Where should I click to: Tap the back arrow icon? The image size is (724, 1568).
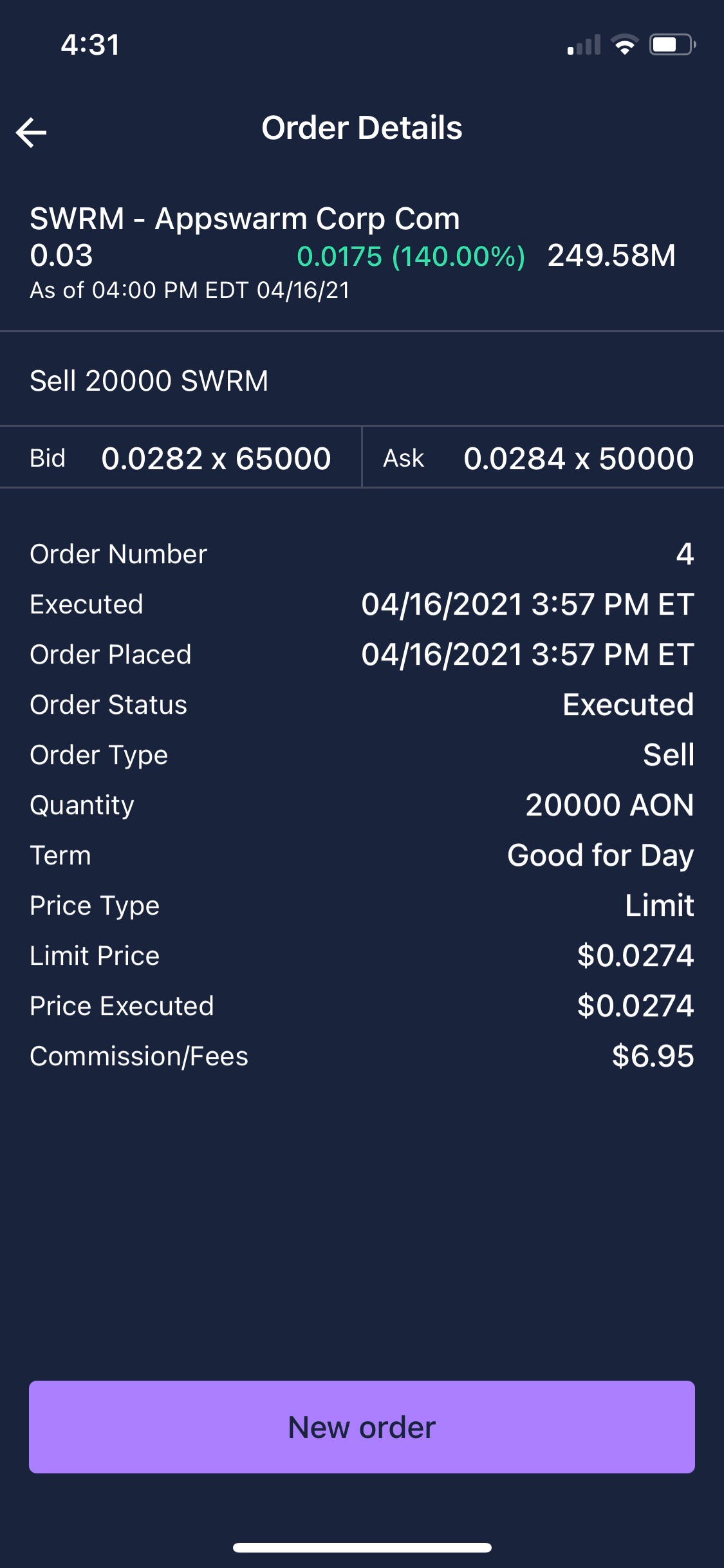tap(32, 133)
